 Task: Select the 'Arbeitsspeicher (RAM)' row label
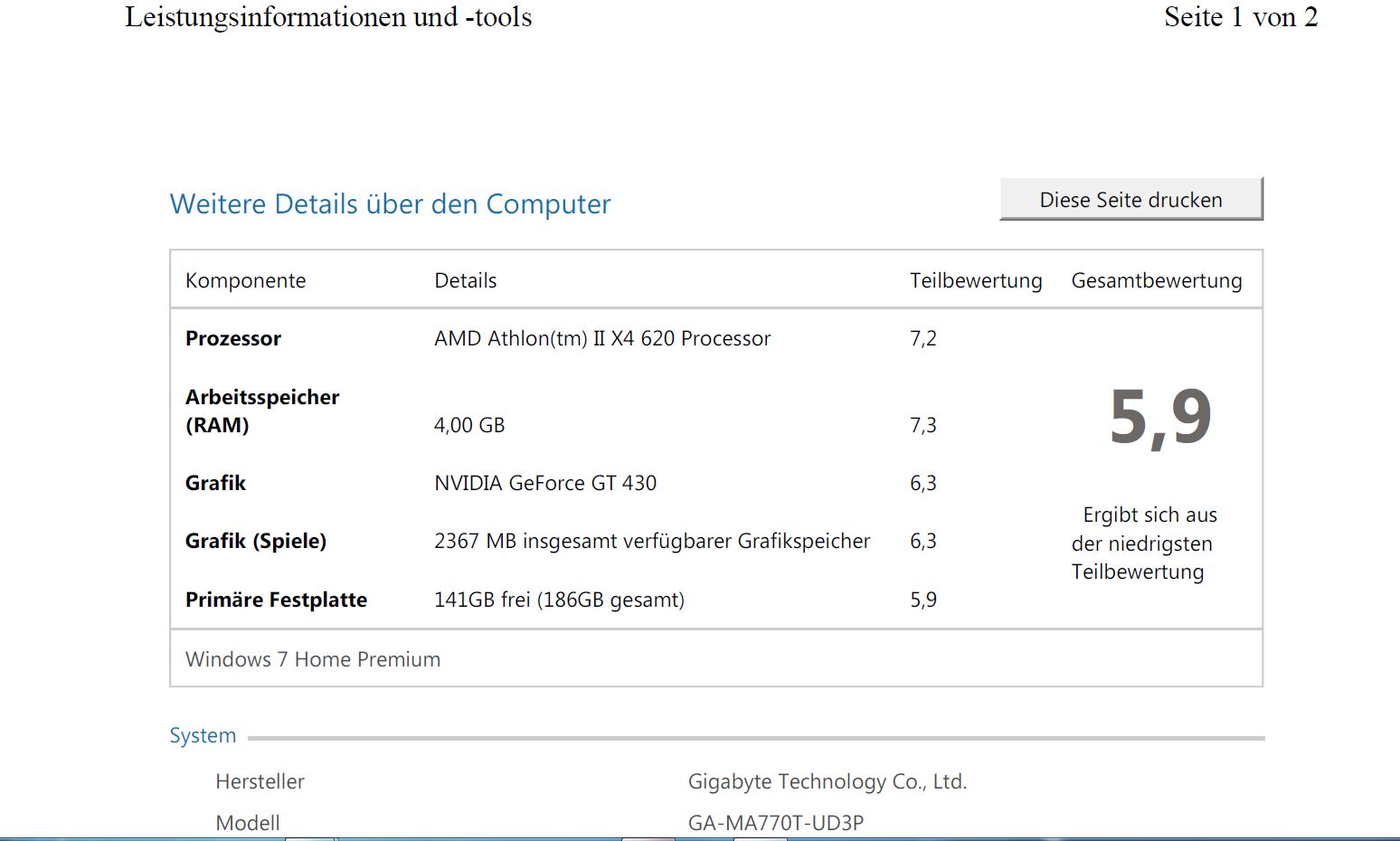coord(261,411)
